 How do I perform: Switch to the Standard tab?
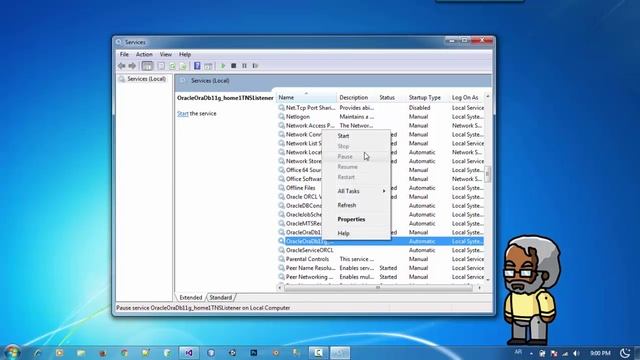[221, 298]
